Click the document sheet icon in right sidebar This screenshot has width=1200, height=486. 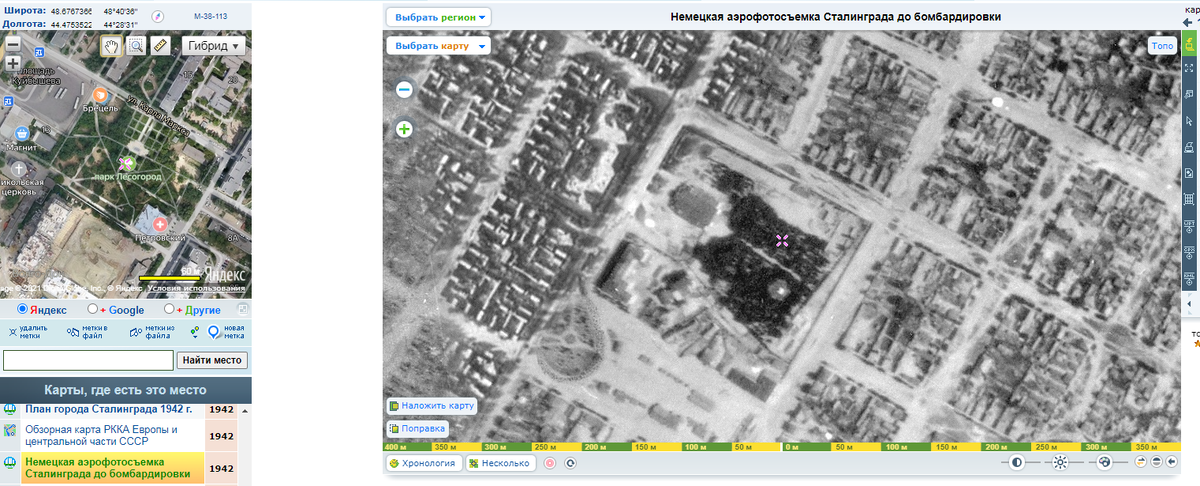pyautogui.click(x=1190, y=172)
